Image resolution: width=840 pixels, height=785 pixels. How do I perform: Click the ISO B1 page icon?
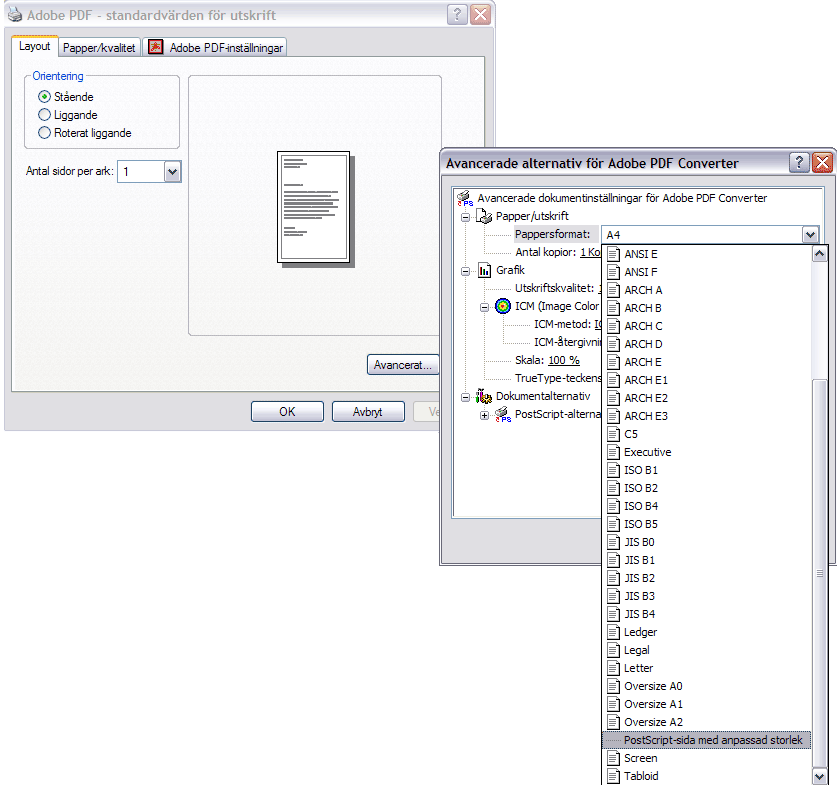click(x=614, y=470)
